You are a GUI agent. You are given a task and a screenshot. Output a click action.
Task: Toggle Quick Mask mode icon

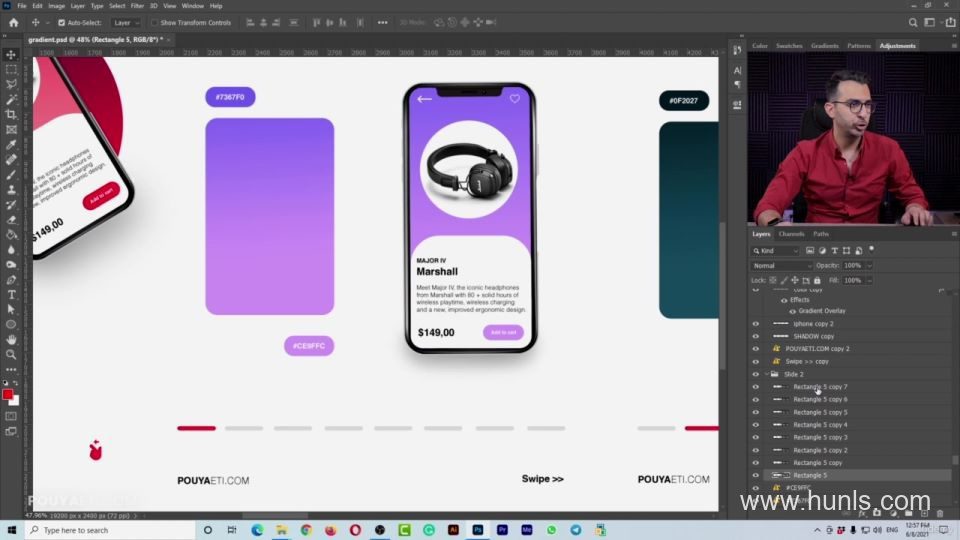coord(11,416)
